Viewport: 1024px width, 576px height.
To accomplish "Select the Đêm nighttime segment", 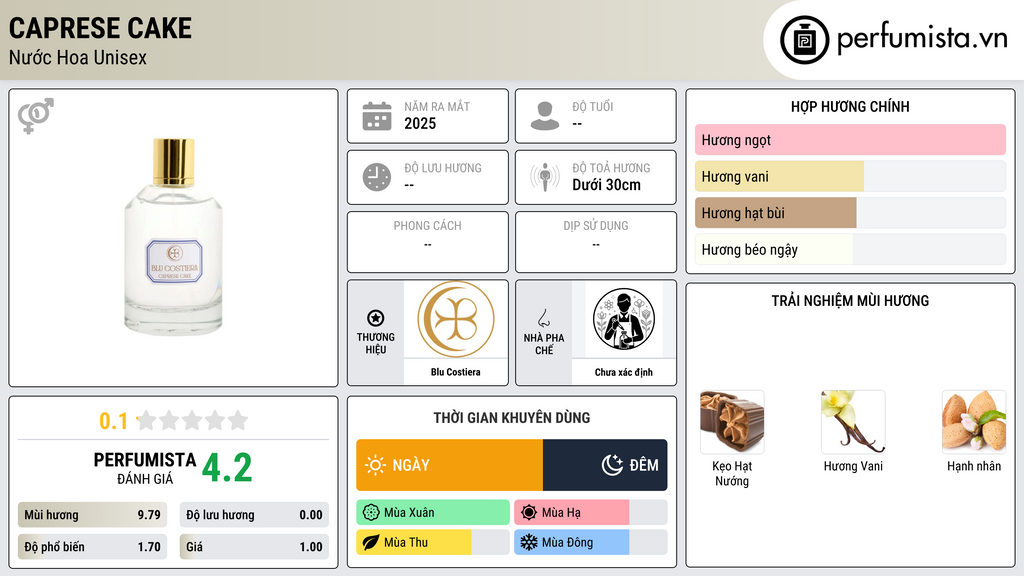I will click(605, 465).
